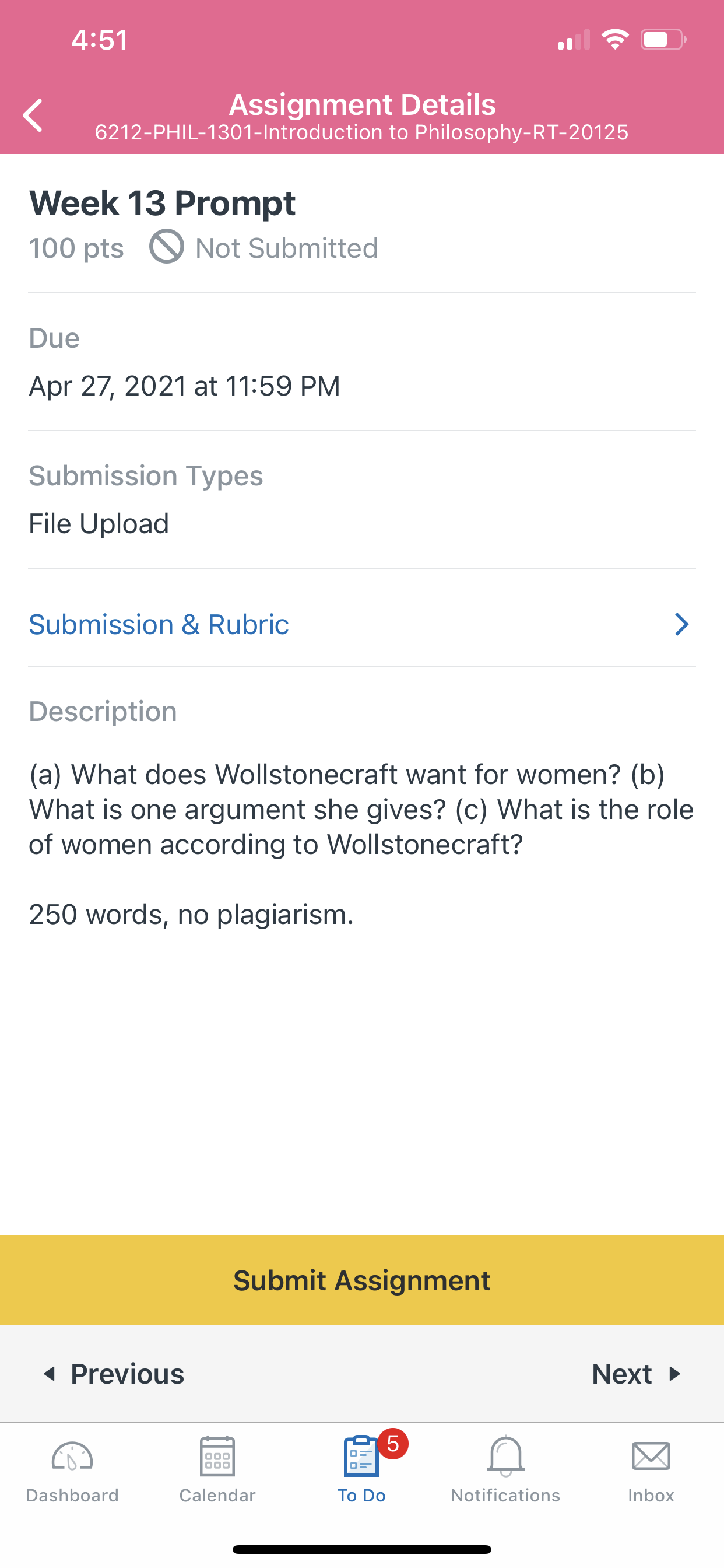724x1568 pixels.
Task: Go to the Next assignment
Action: click(637, 1374)
